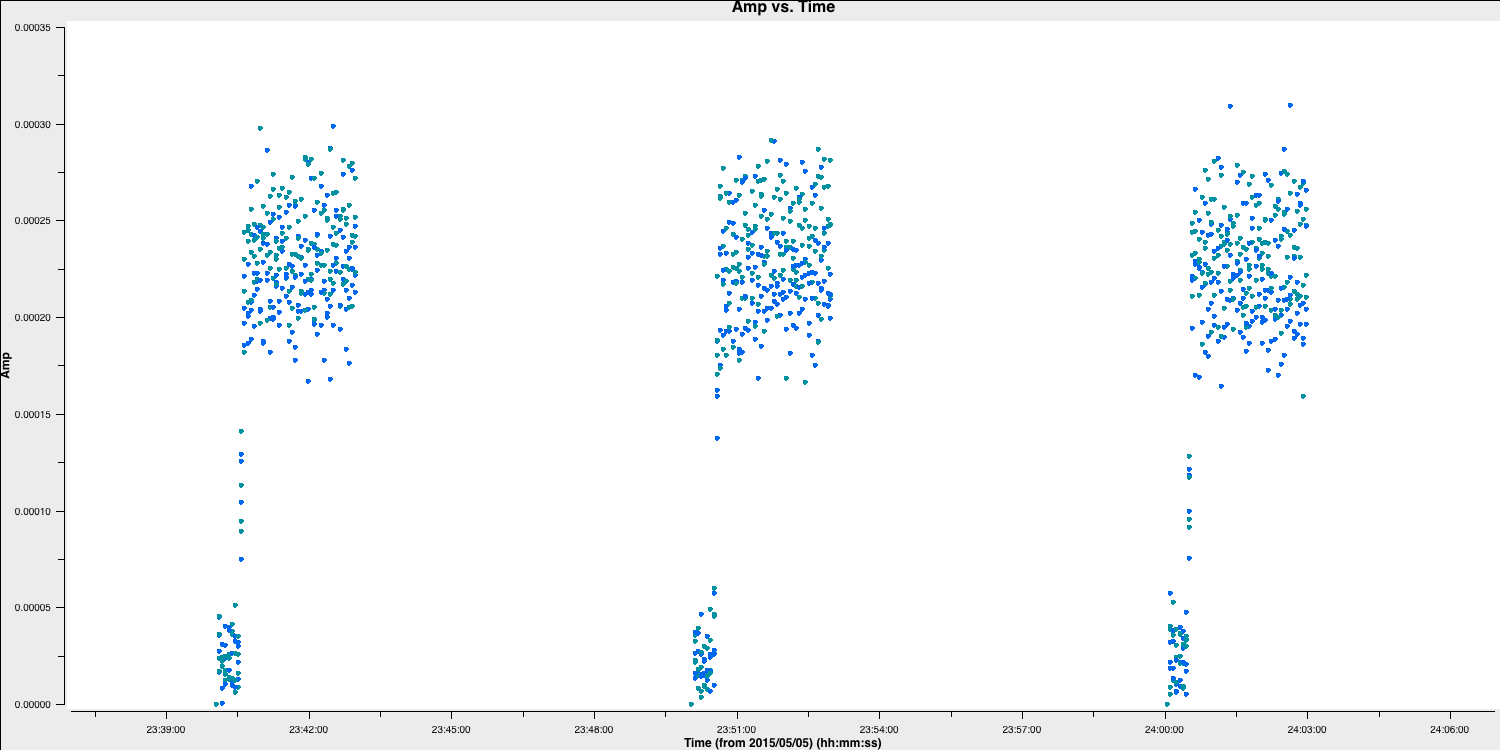Click the time tick label 23:57:00

(x=1022, y=729)
